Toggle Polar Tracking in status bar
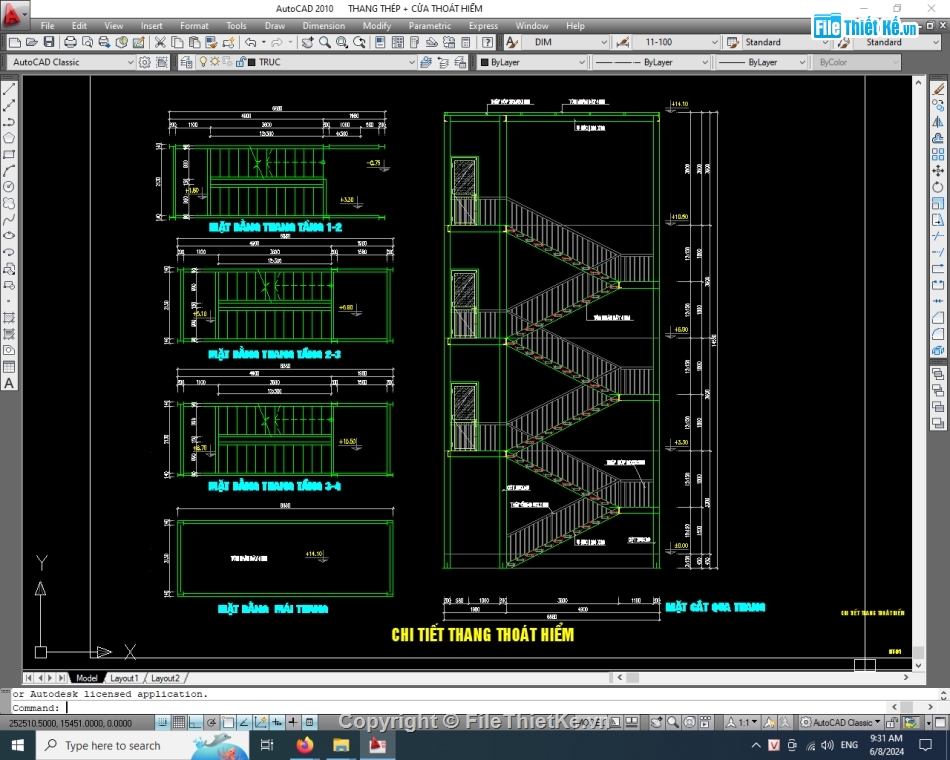The image size is (950, 760). point(211,722)
